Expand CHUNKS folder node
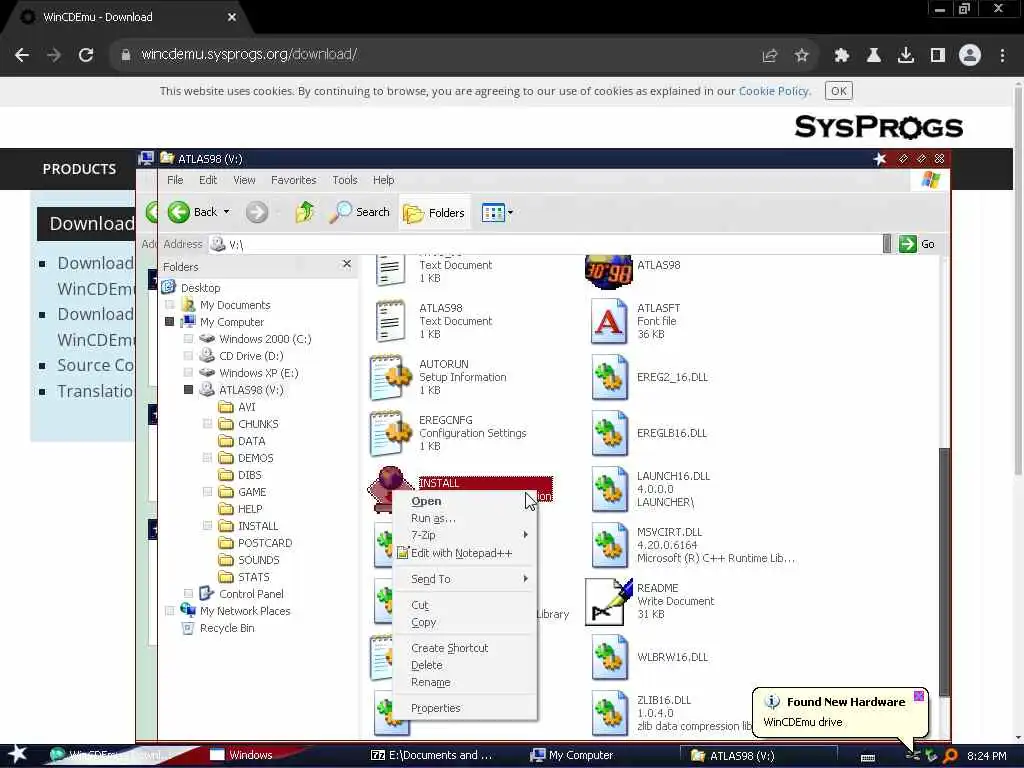Viewport: 1024px width, 768px height. pos(207,424)
